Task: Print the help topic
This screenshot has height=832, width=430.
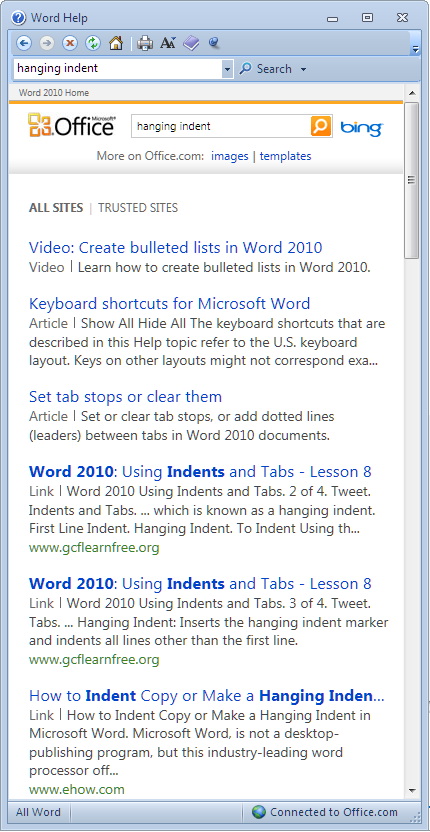Action: click(144, 43)
